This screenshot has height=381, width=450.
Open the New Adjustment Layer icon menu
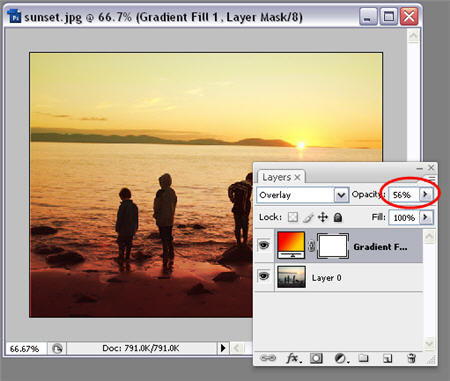click(x=341, y=359)
